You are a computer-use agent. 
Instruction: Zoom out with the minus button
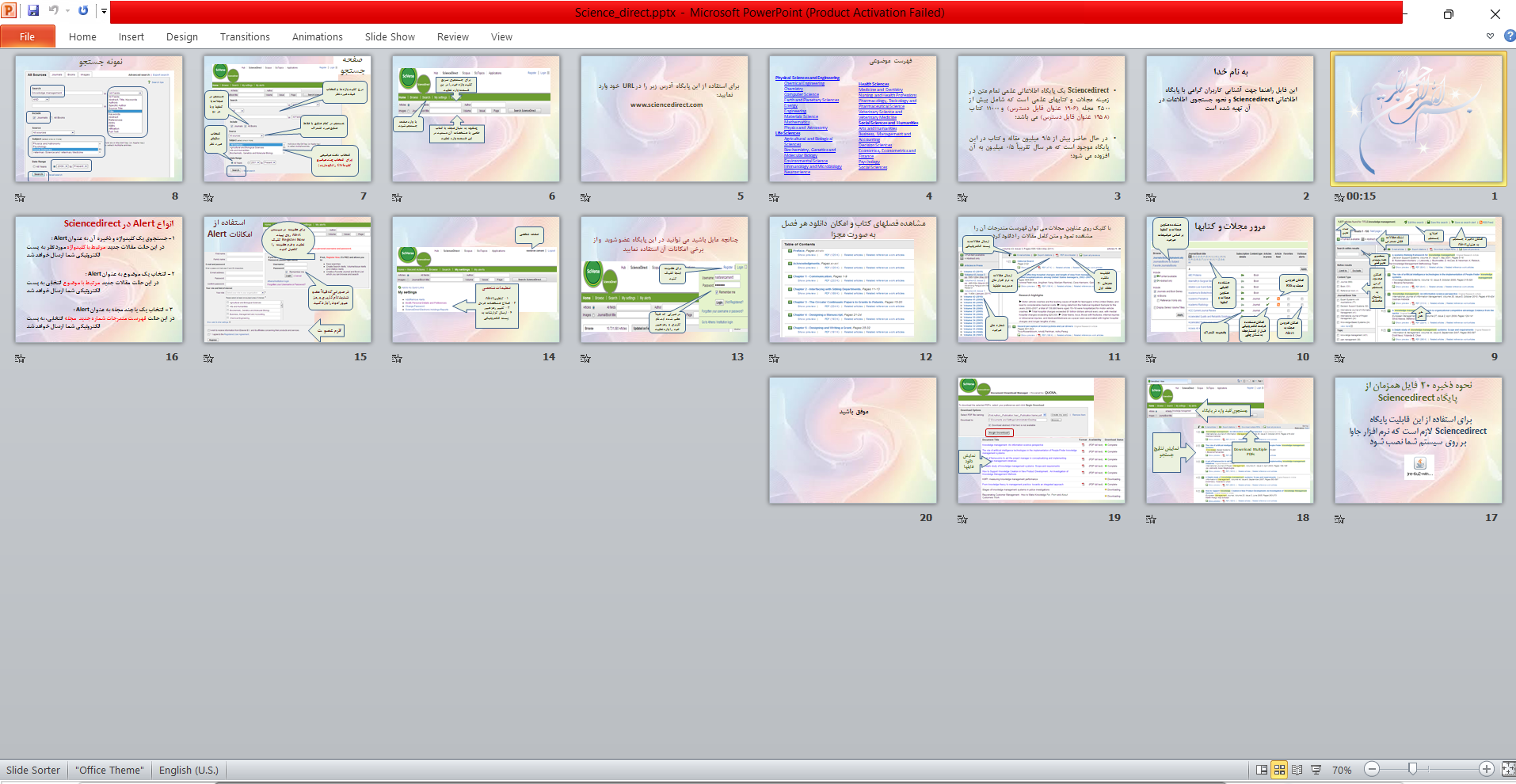1372,769
